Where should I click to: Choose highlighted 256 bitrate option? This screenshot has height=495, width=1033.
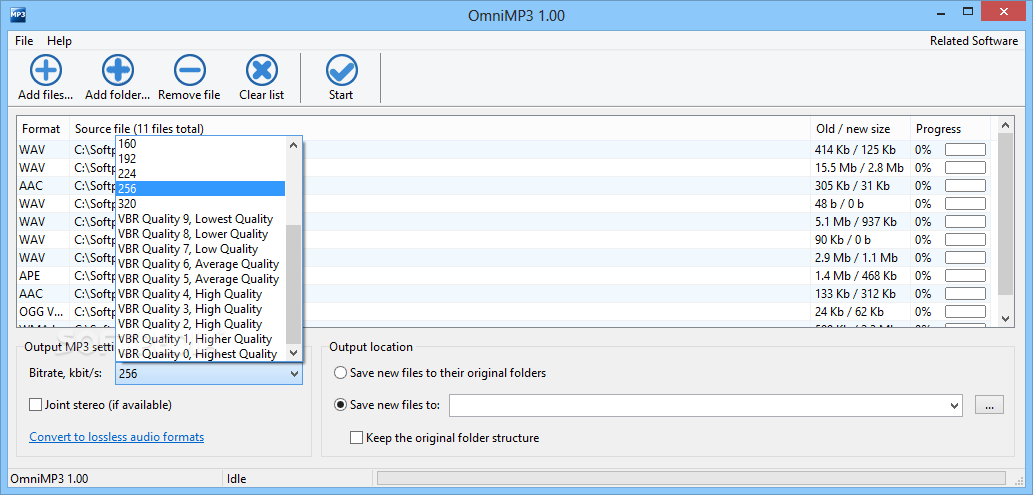click(200, 189)
